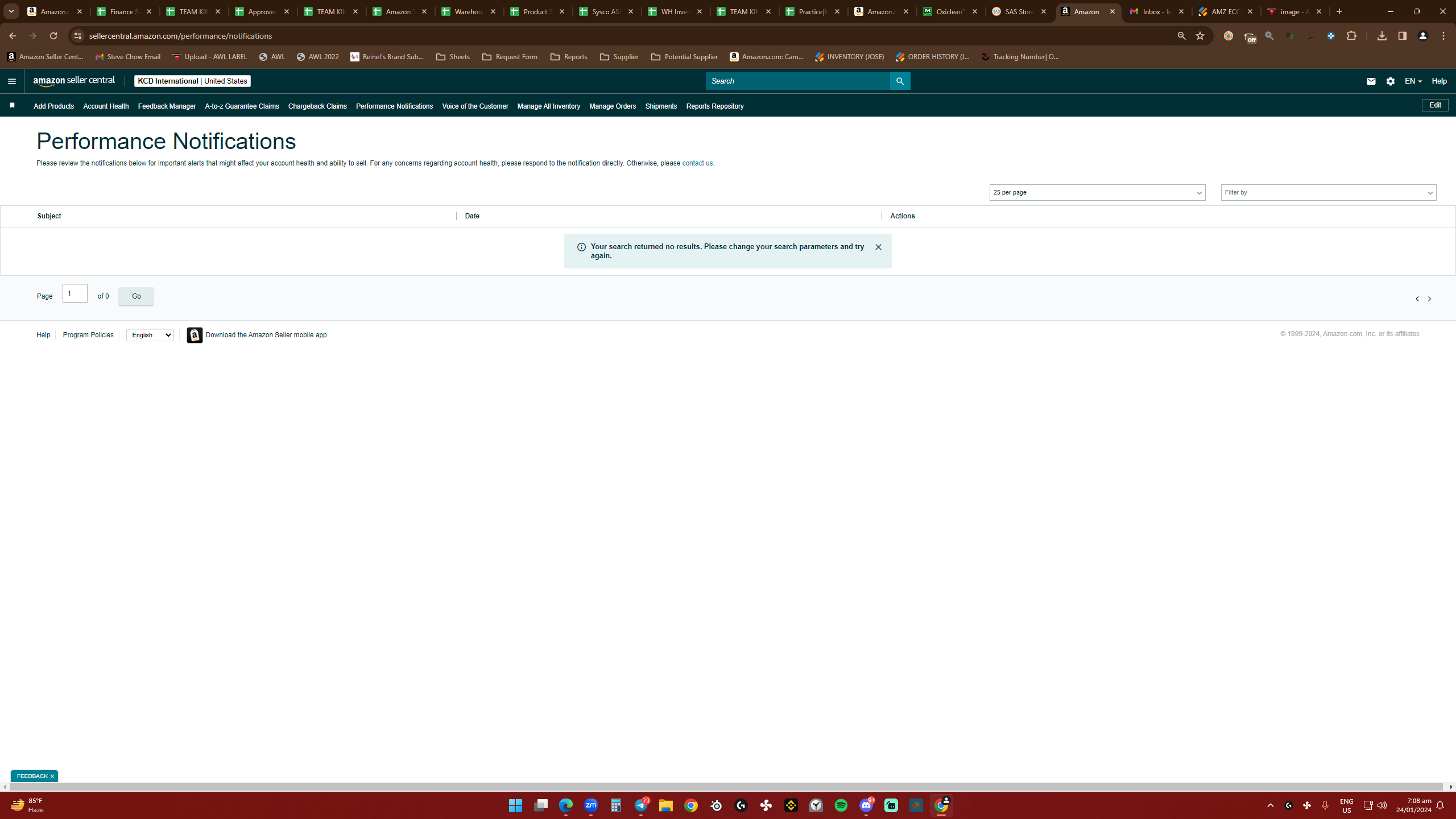Open the 25 per page dropdown

1097,193
